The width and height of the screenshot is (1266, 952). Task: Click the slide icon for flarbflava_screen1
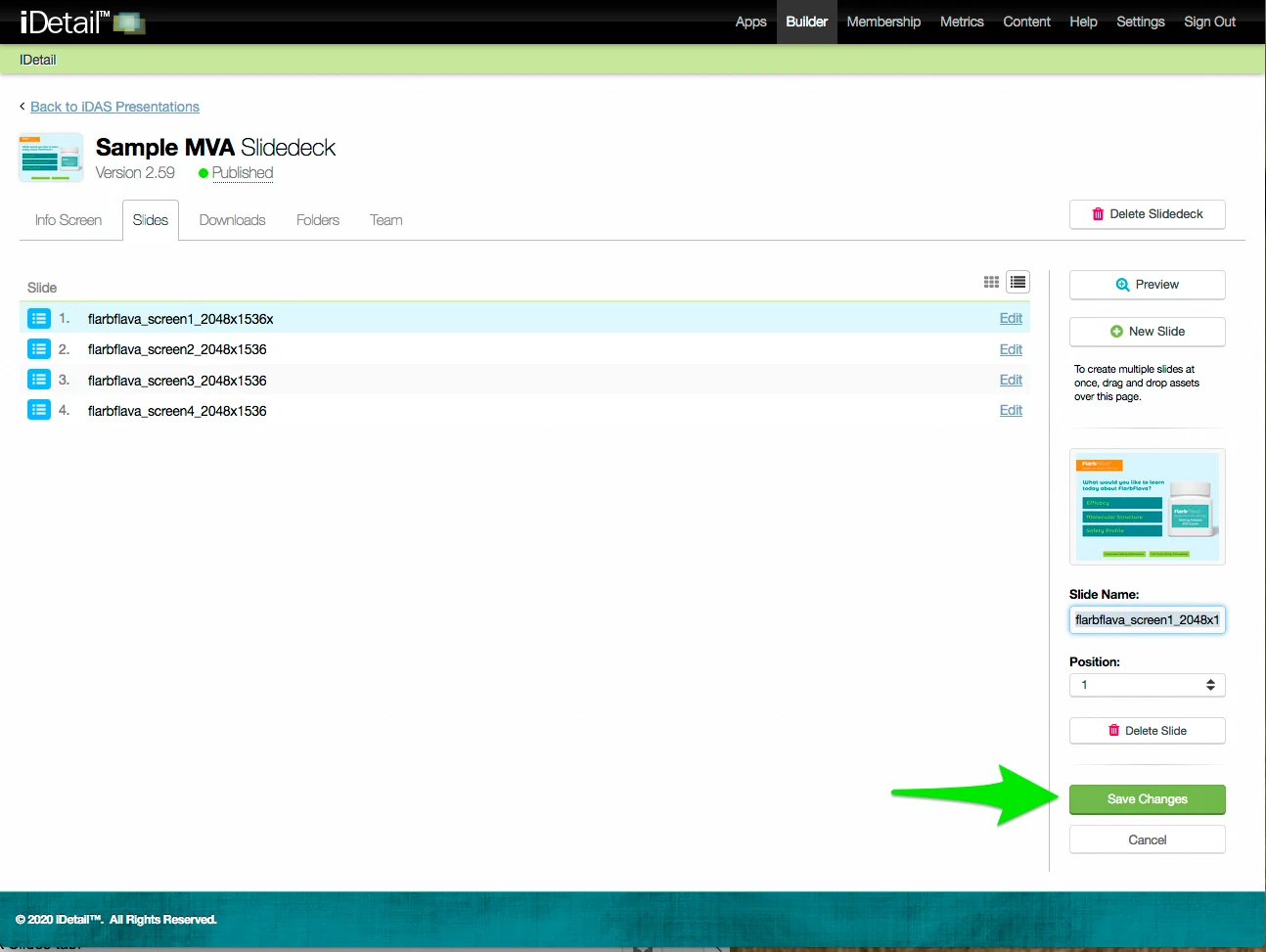(x=39, y=318)
